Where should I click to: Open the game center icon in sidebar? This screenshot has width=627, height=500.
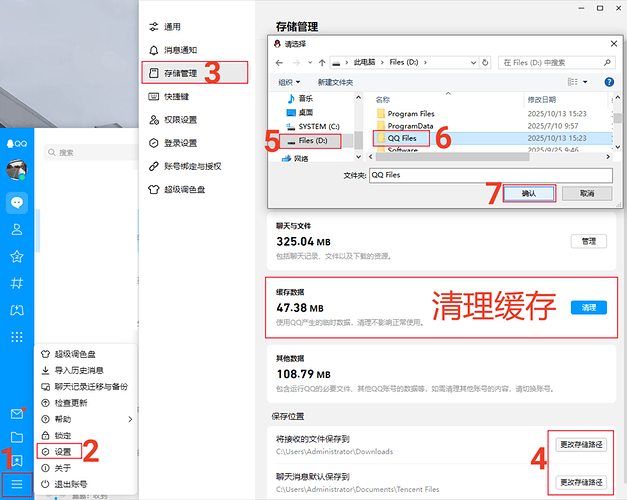pos(17,310)
